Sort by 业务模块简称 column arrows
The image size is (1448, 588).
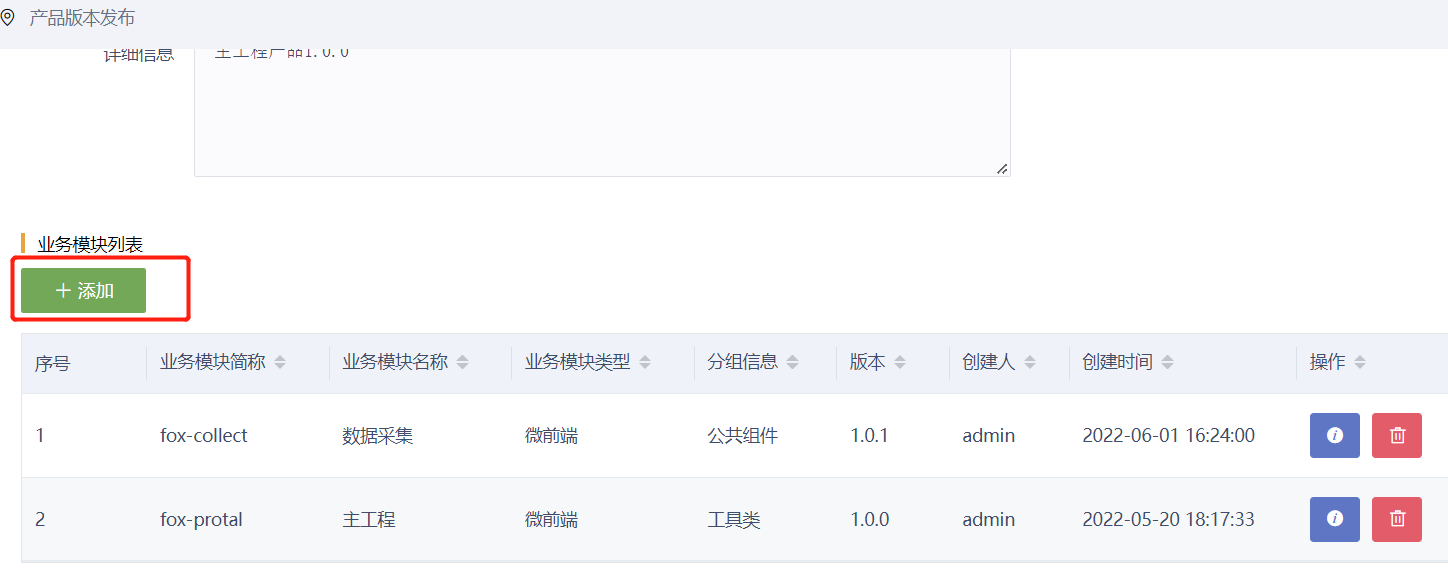coord(280,363)
